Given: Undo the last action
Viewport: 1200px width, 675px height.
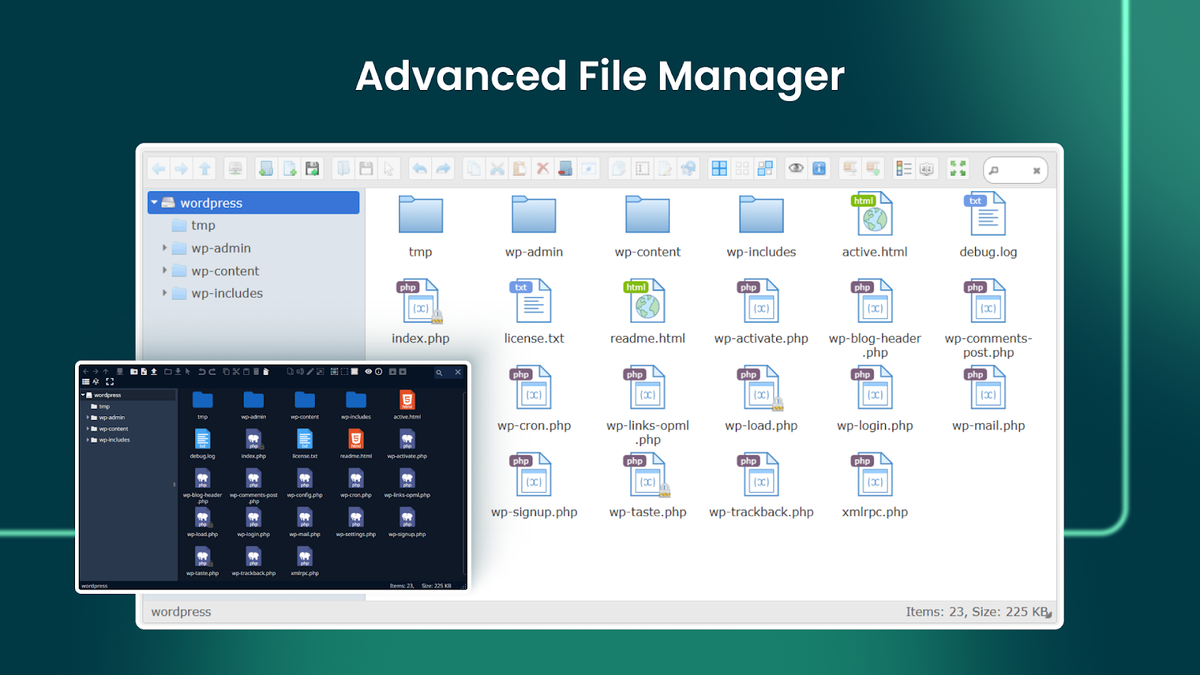Looking at the screenshot, I should click(420, 168).
